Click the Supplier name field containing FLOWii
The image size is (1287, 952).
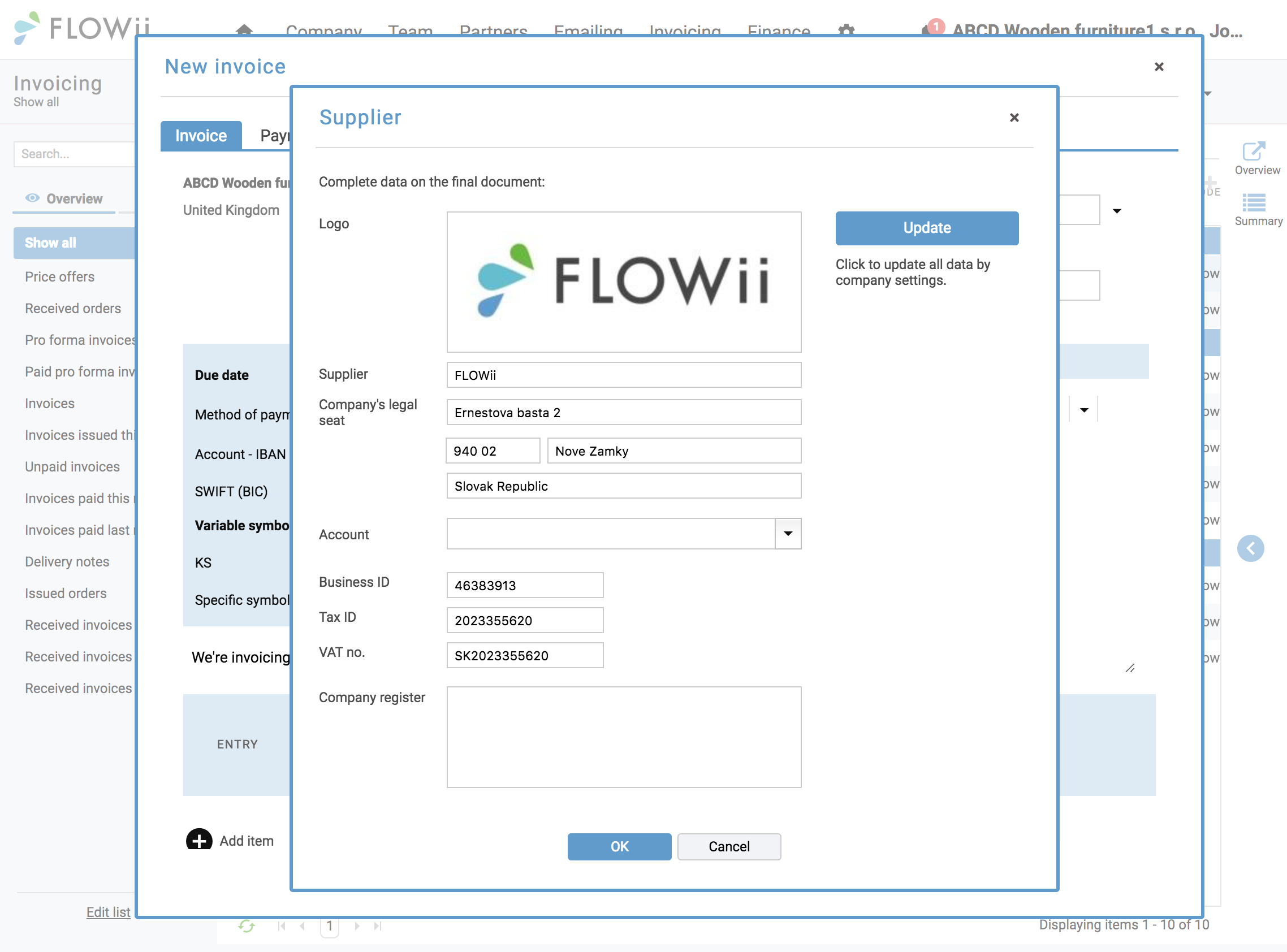pos(623,375)
